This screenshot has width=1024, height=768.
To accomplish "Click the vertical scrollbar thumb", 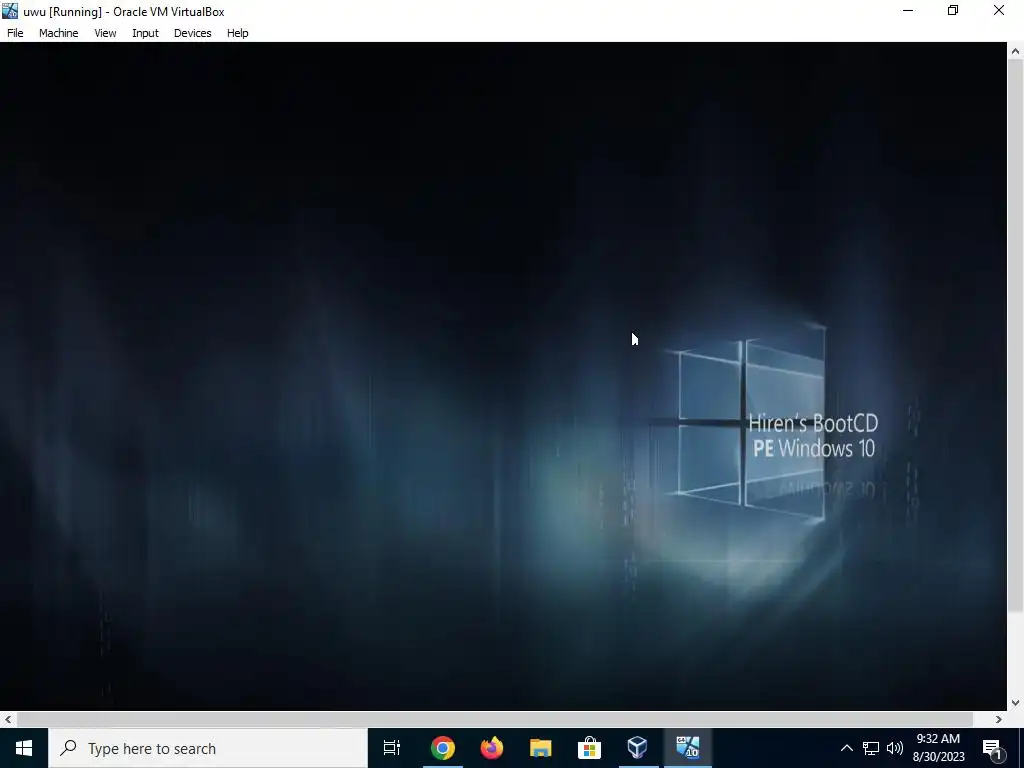I will pyautogui.click(x=1016, y=336).
